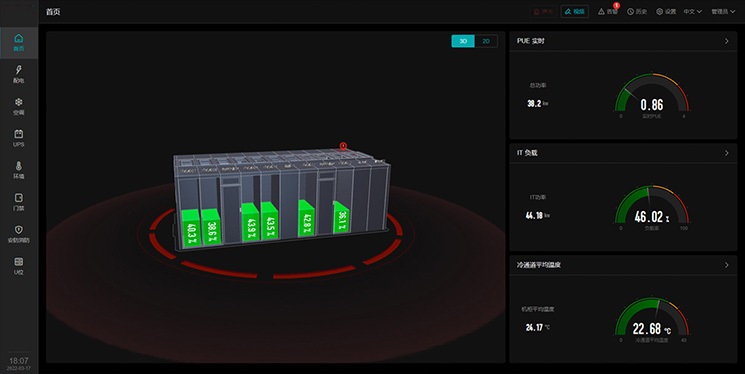The height and width of the screenshot is (374, 745).
Task: Select the 首页 home icon in sidebar
Action: (x=19, y=42)
